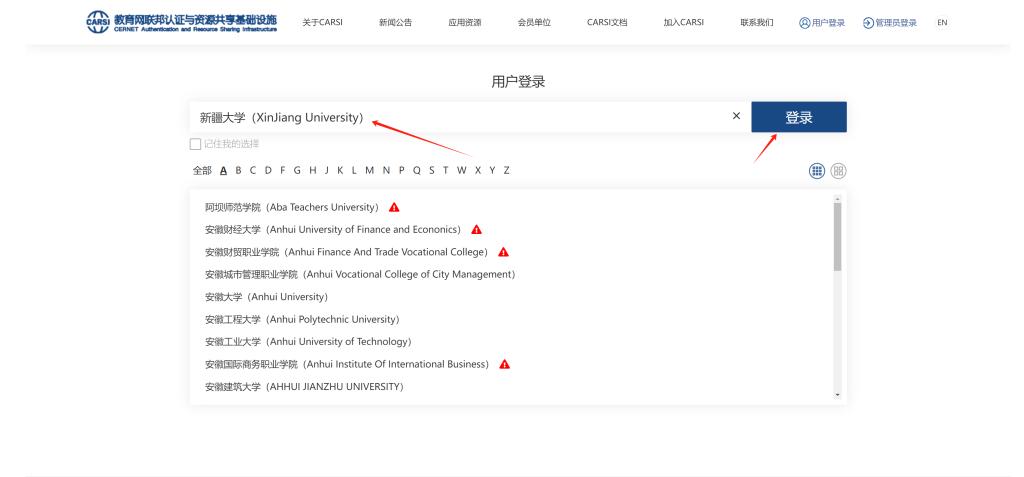Image resolution: width=1024 pixels, height=477 pixels.
Task: Select 安徽大学 (Anhui University)
Action: pyautogui.click(x=266, y=297)
